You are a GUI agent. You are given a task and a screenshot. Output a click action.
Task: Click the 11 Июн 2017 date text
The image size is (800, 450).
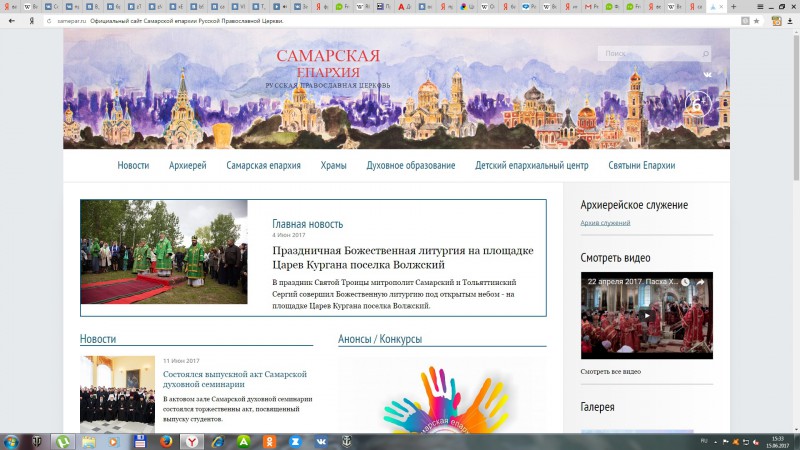coord(181,361)
